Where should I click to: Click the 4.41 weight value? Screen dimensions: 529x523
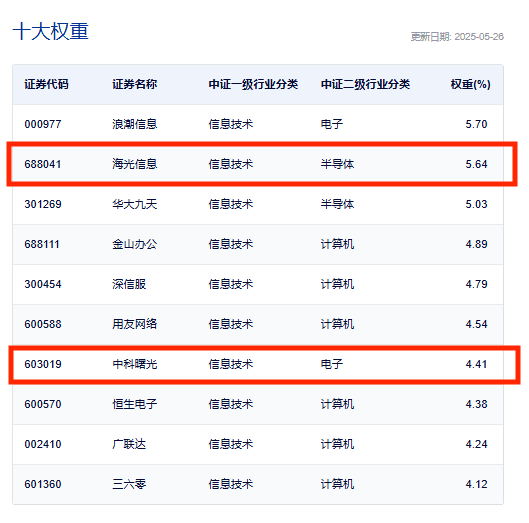(x=476, y=364)
